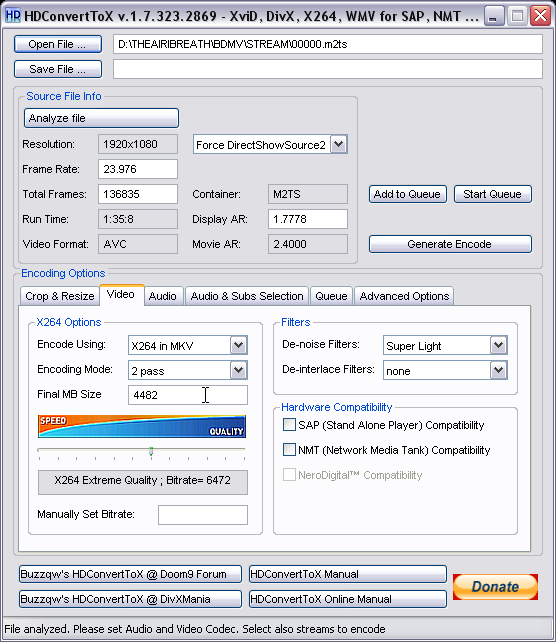Click the HD application icon in title bar
Image resolution: width=556 pixels, height=642 pixels.
[x=13, y=16]
